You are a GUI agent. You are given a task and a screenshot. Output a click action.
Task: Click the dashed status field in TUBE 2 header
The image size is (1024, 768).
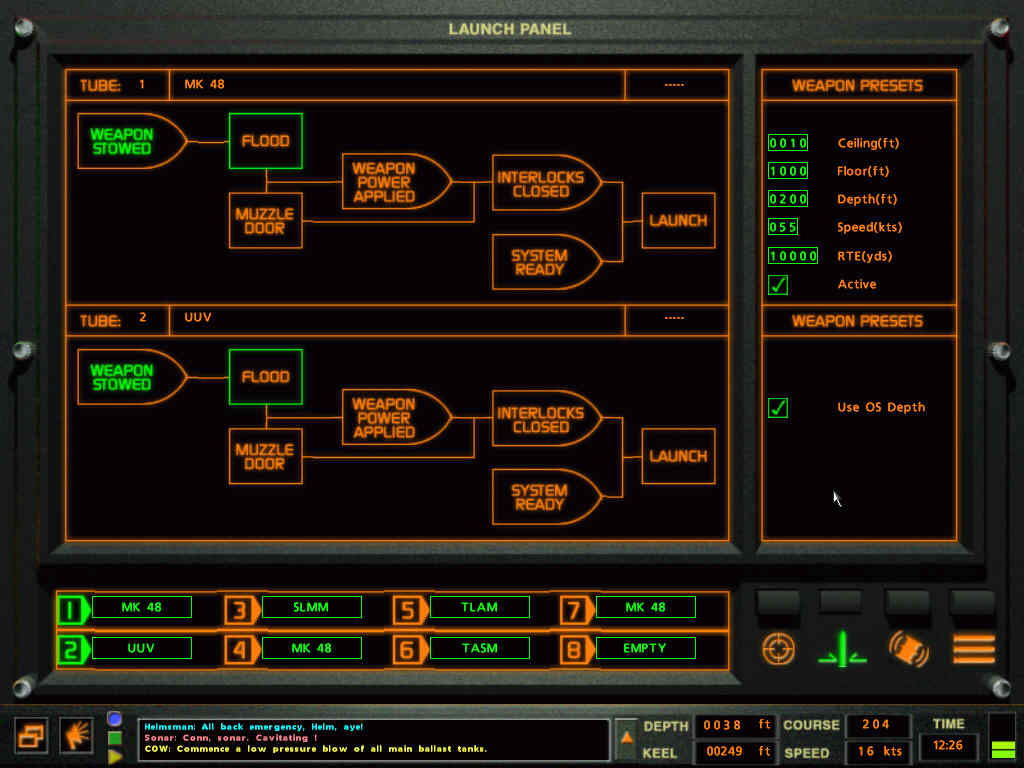tap(677, 320)
